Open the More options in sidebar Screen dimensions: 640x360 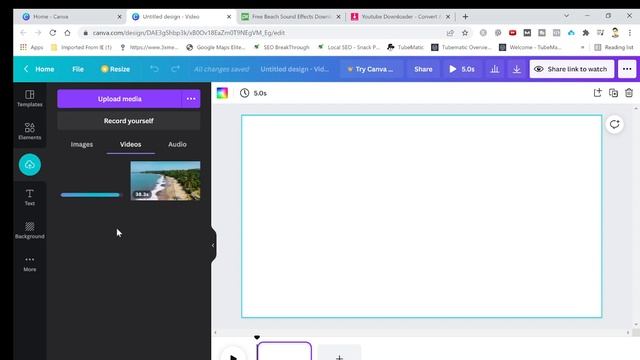tap(29, 264)
